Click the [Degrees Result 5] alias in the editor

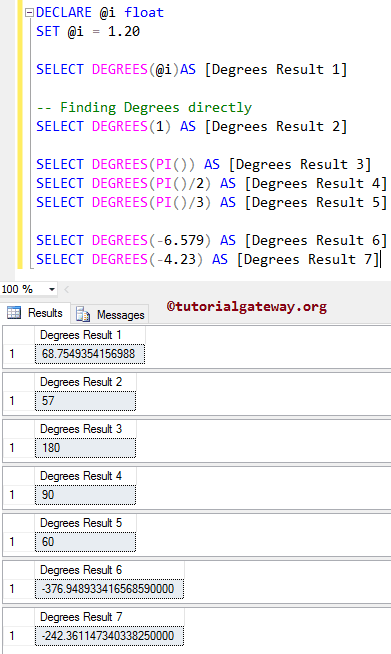tap(316, 203)
